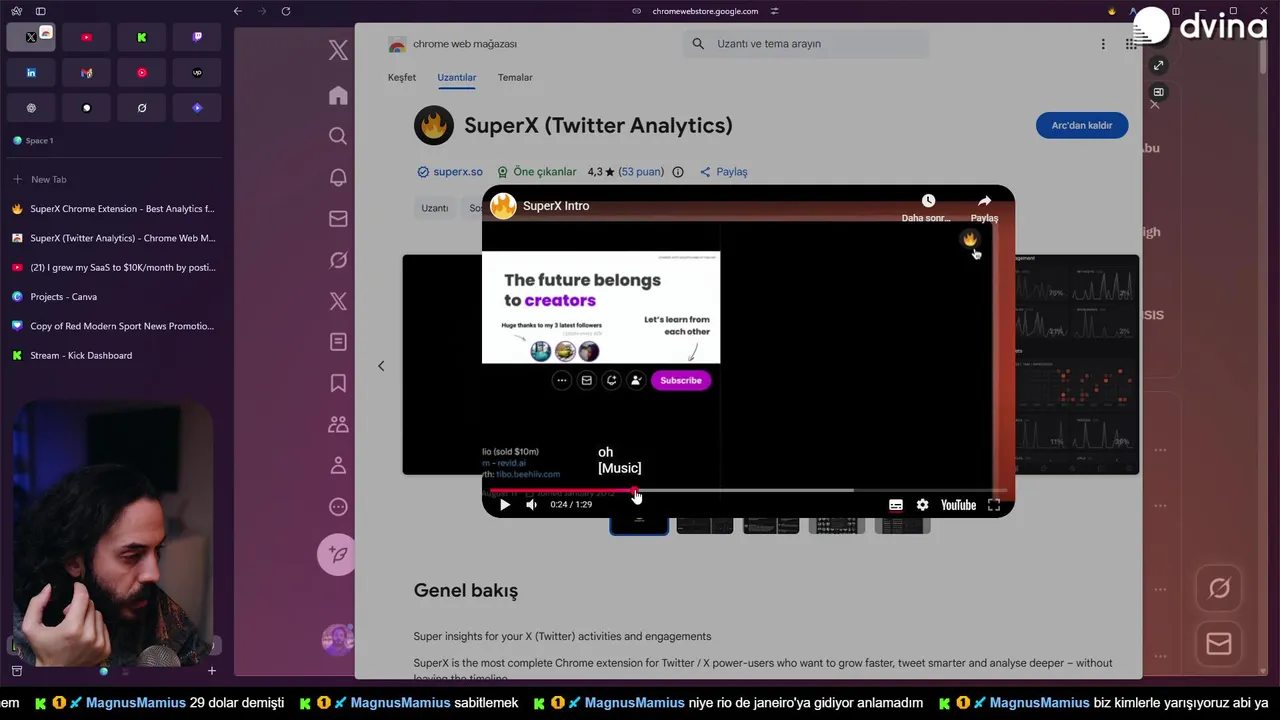
Task: Open the pinned Gmail tab tile
Action: coord(86,73)
